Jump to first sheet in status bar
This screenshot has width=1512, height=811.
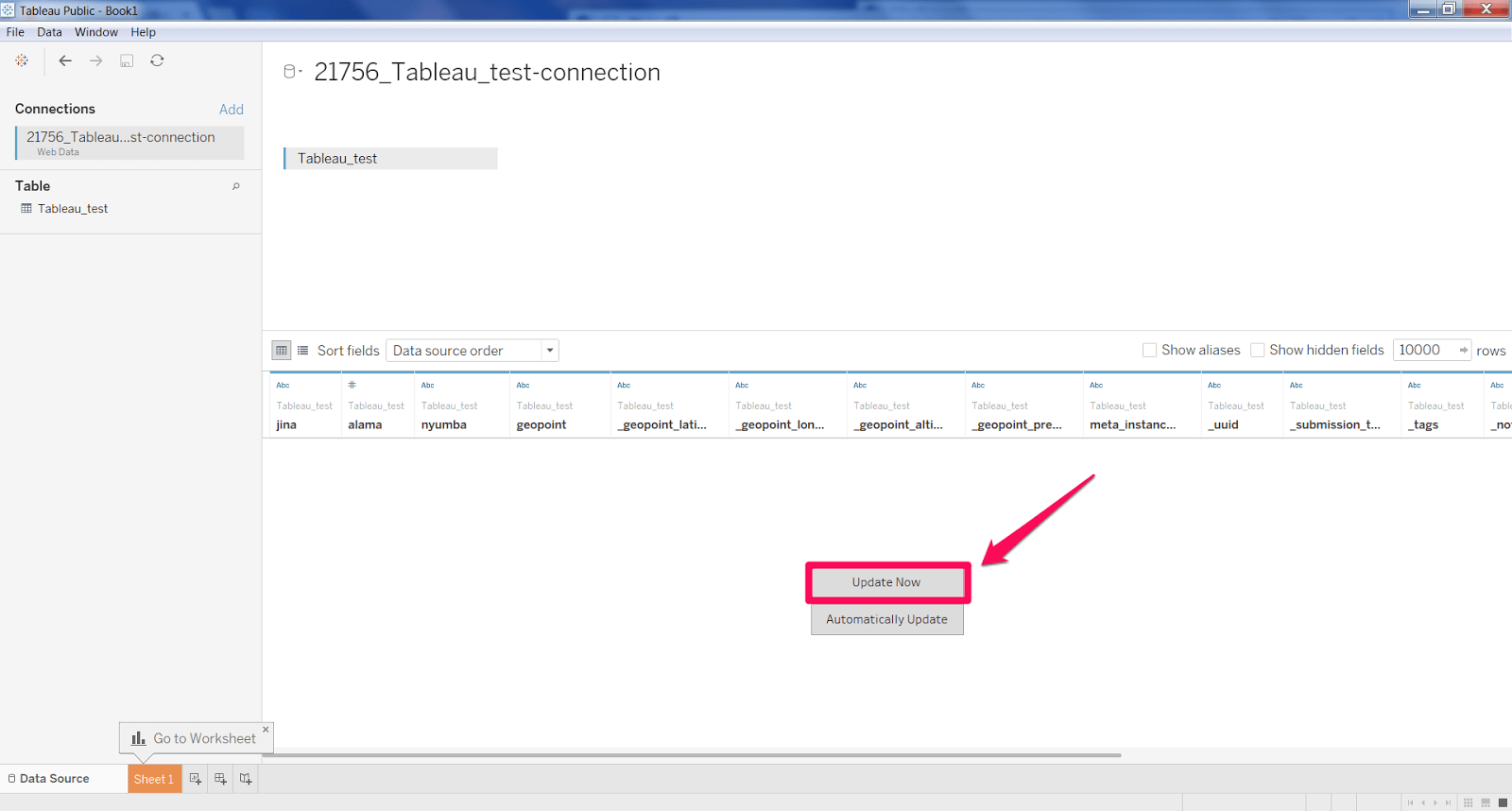(1411, 802)
